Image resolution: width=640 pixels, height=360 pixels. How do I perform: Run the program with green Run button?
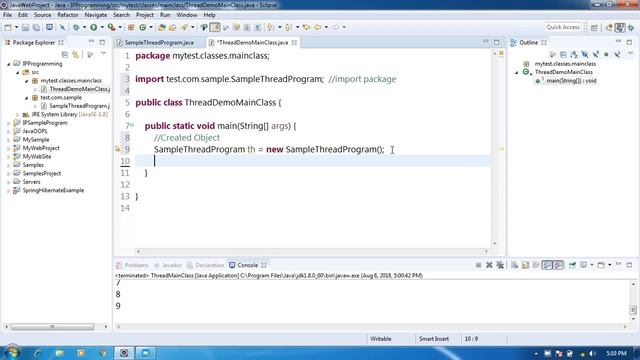(x=93, y=27)
